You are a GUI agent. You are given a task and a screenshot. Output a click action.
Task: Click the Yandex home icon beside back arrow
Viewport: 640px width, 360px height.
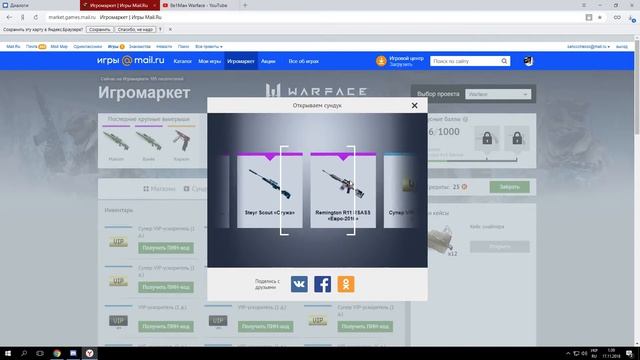tap(22, 17)
